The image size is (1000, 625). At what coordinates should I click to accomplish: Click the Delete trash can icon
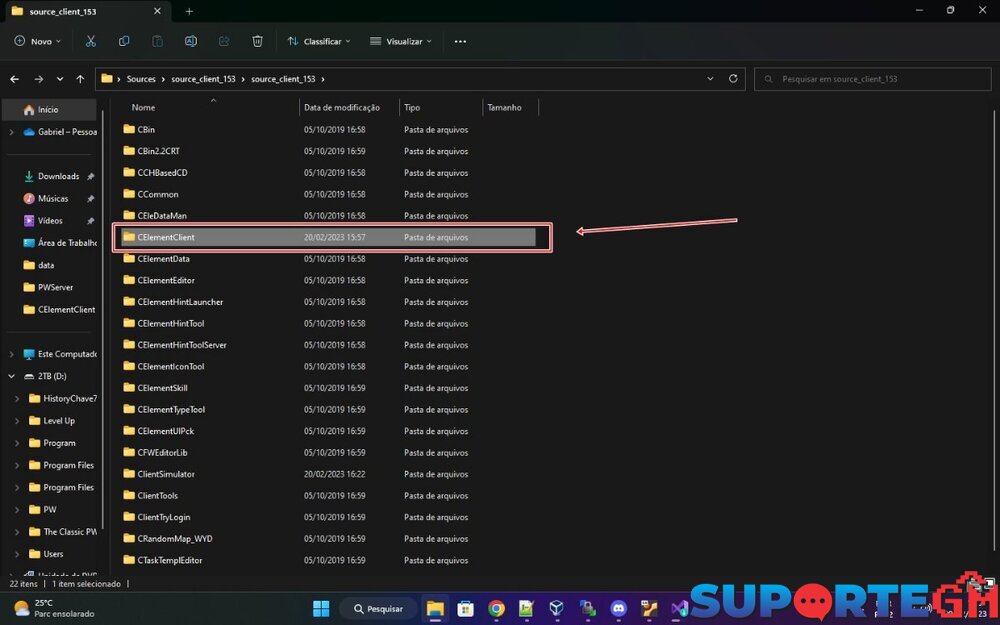[257, 41]
